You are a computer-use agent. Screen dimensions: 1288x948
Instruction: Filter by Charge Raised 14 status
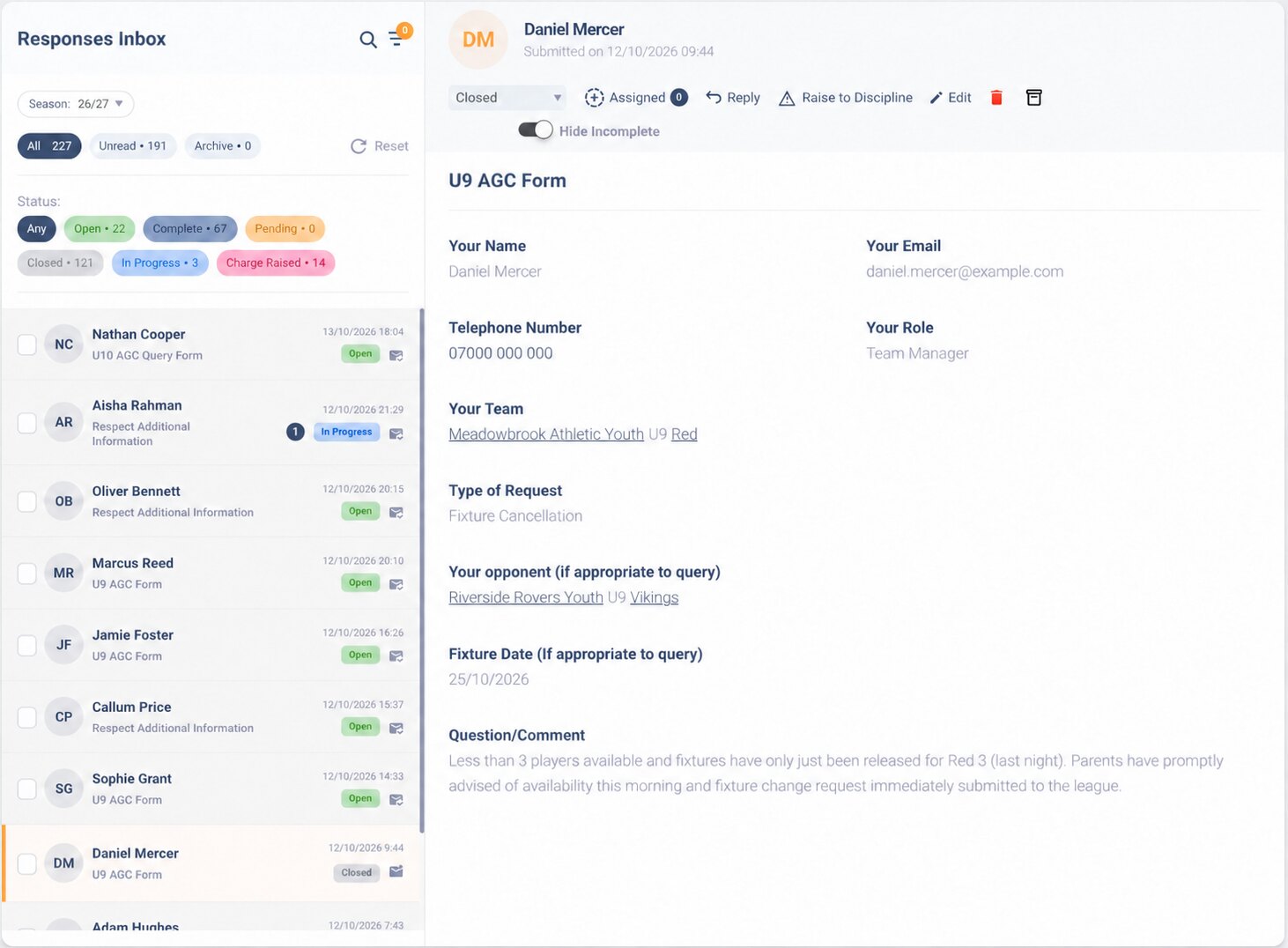click(x=276, y=263)
